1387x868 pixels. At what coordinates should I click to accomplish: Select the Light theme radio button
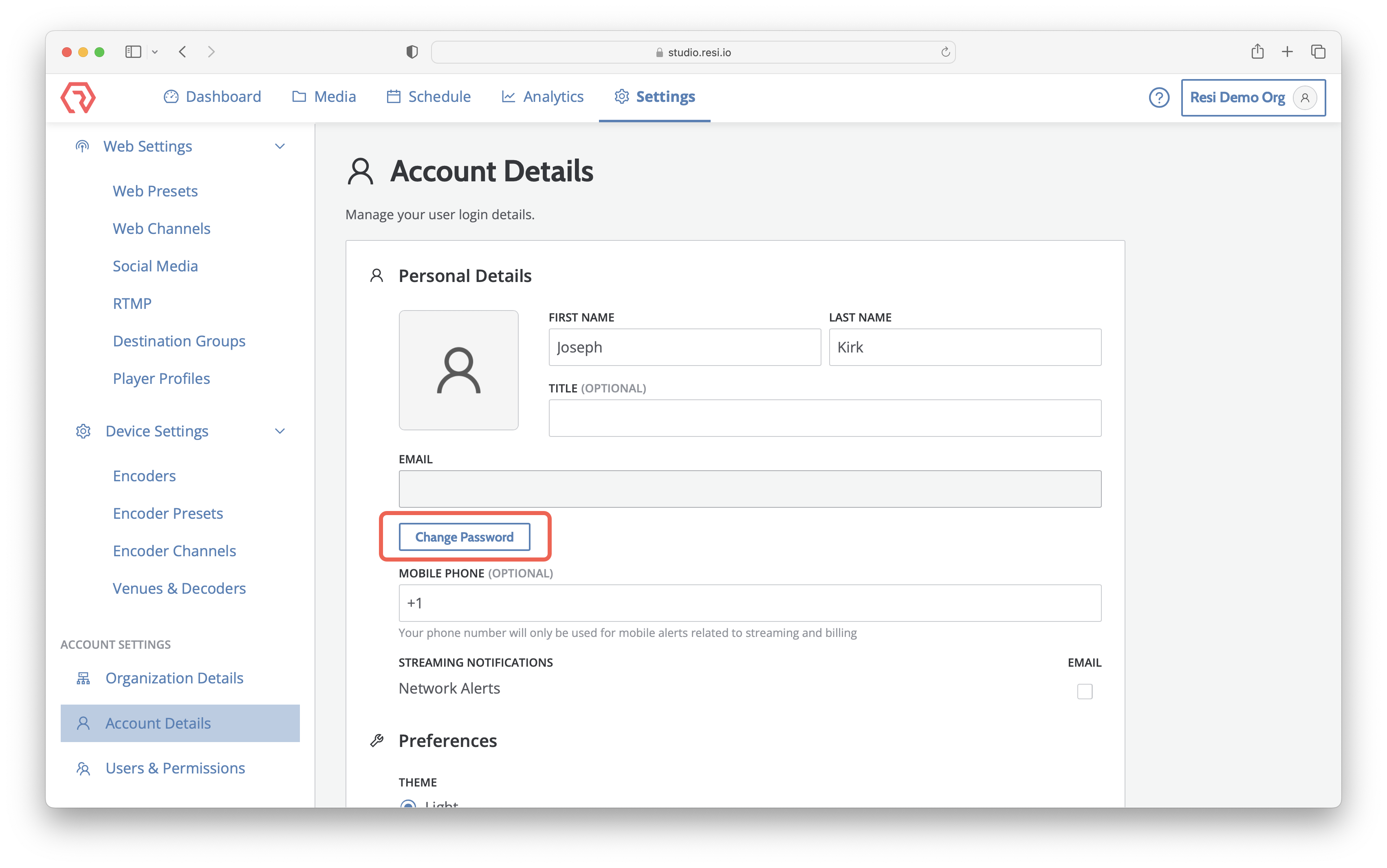click(408, 804)
